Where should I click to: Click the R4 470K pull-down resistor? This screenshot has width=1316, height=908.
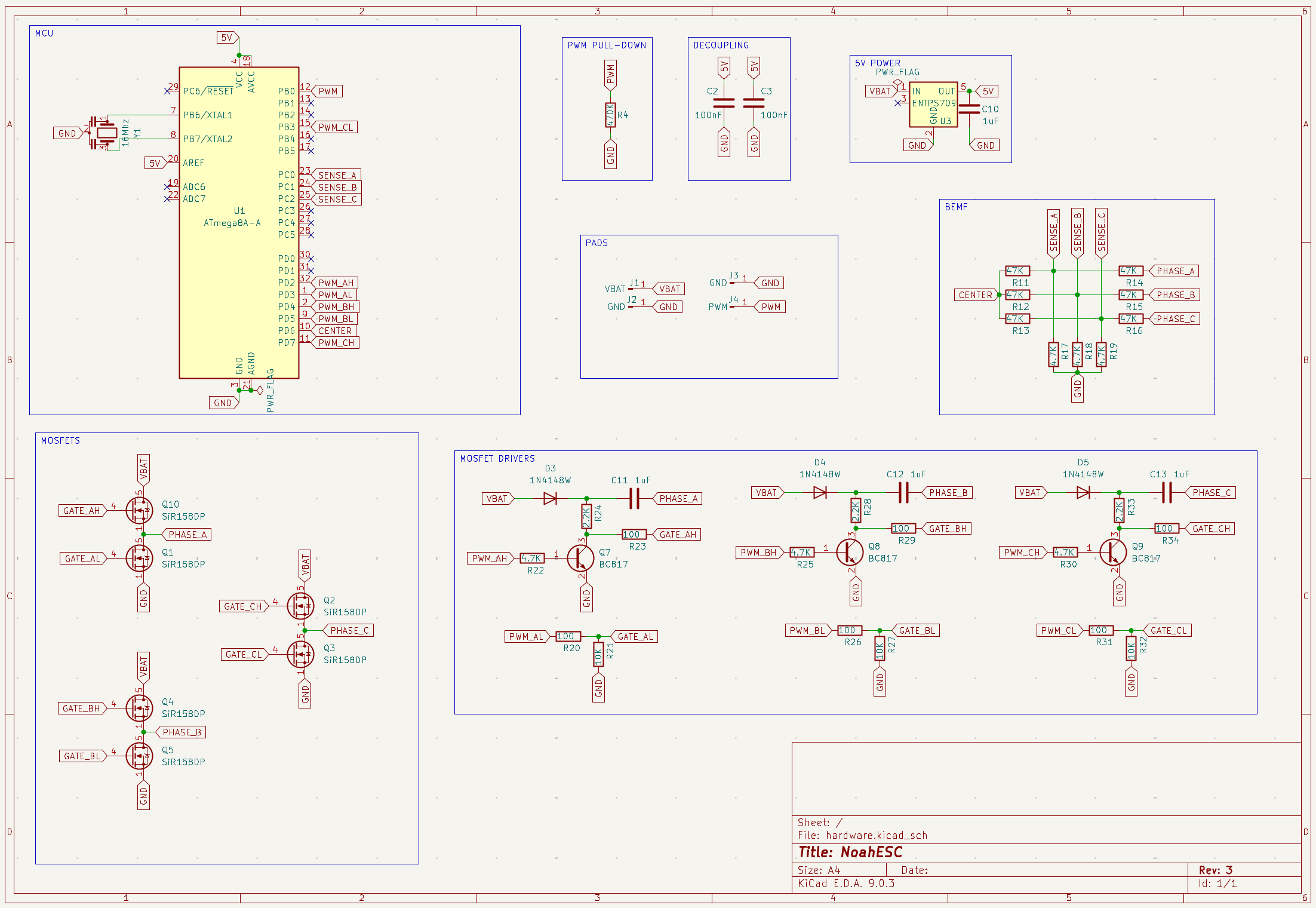[x=610, y=115]
